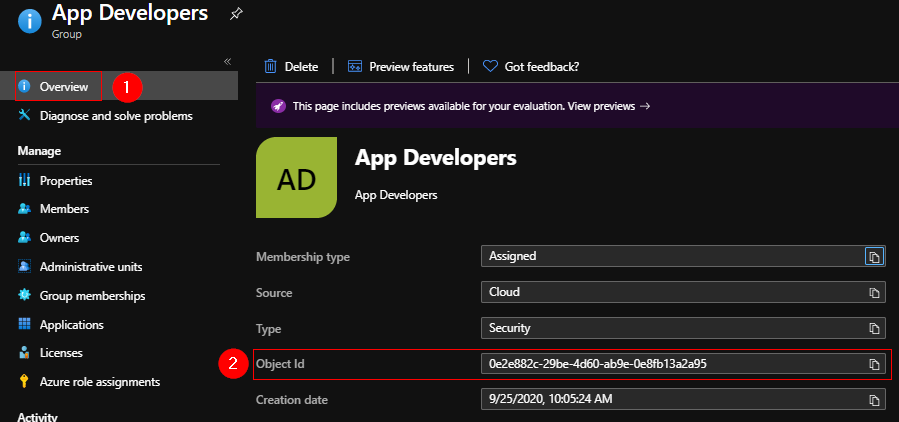Click Got feedback? link

[541, 67]
